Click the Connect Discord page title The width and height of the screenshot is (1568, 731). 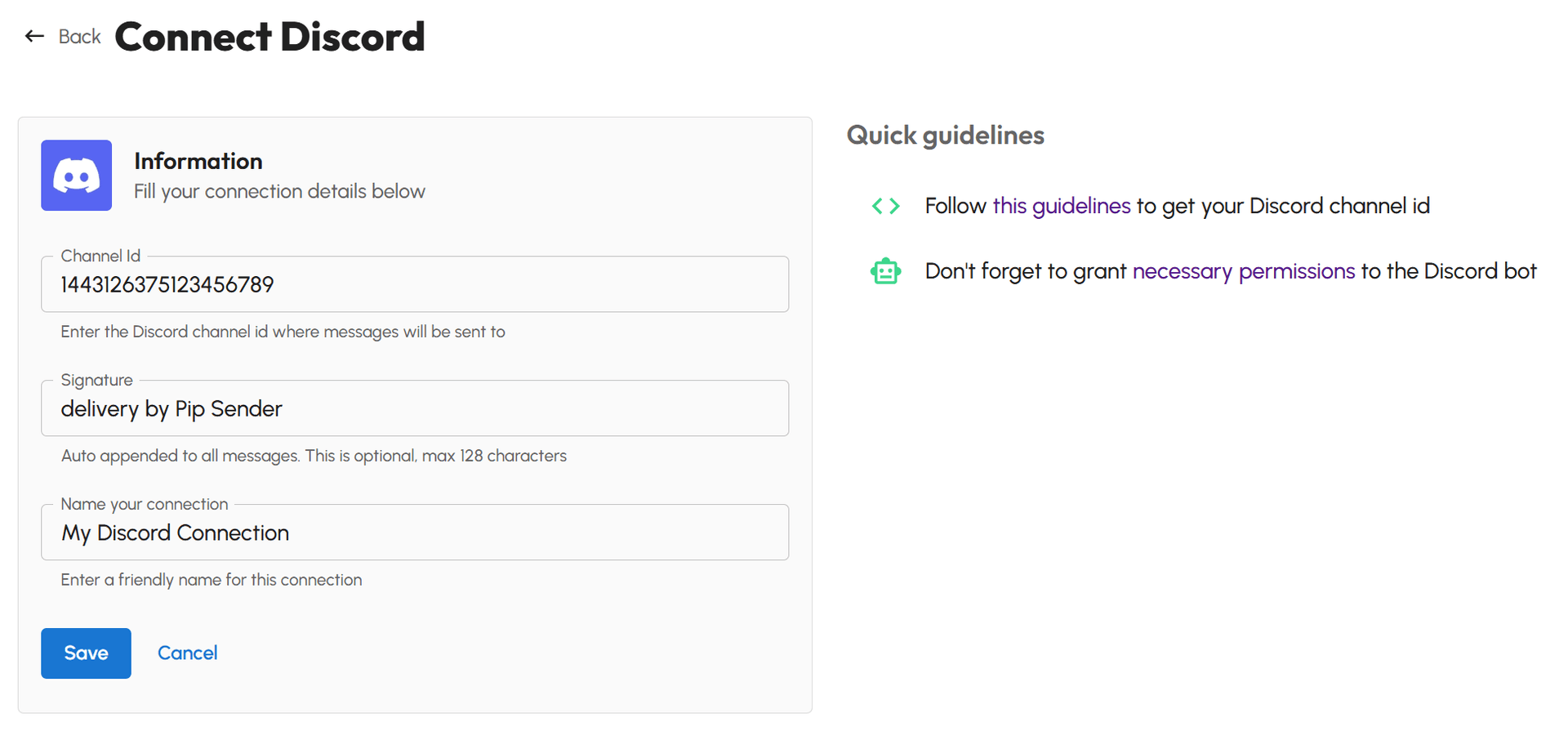tap(269, 37)
